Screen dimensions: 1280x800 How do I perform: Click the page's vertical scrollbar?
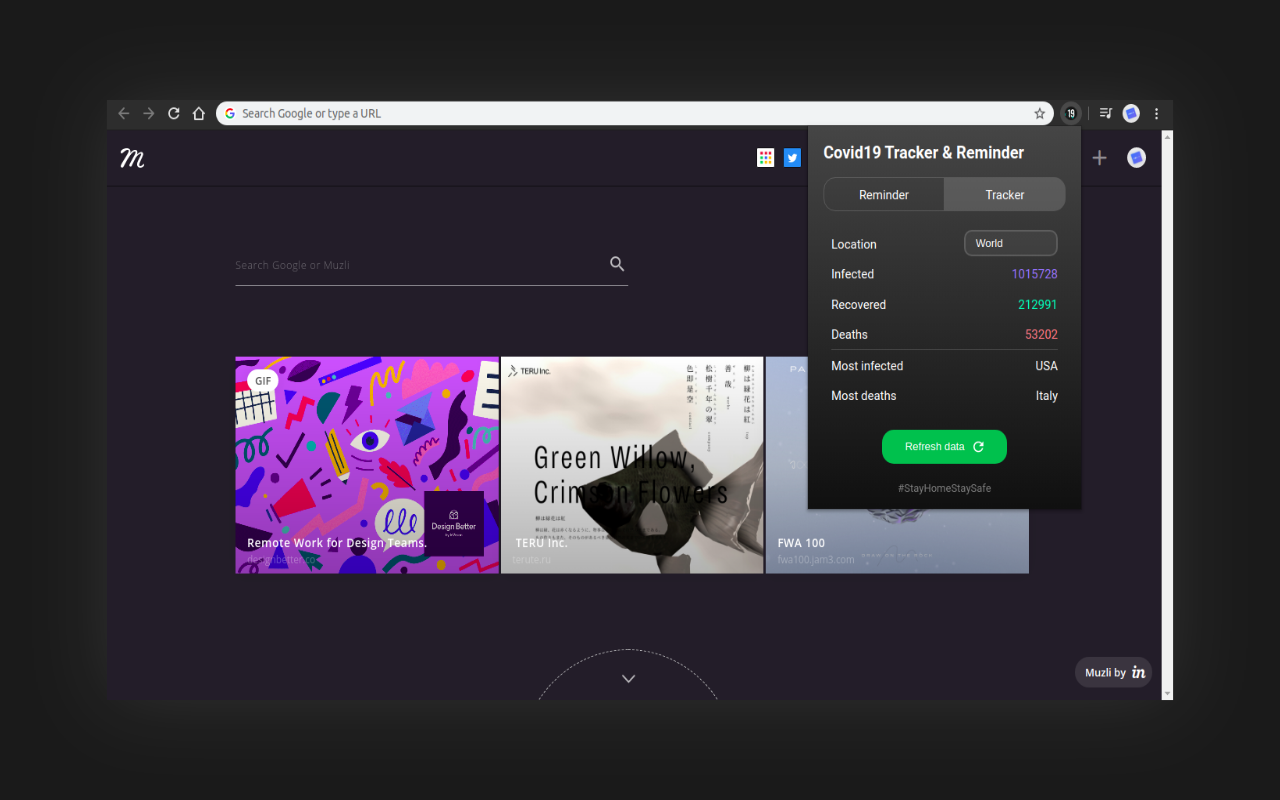tap(1167, 414)
